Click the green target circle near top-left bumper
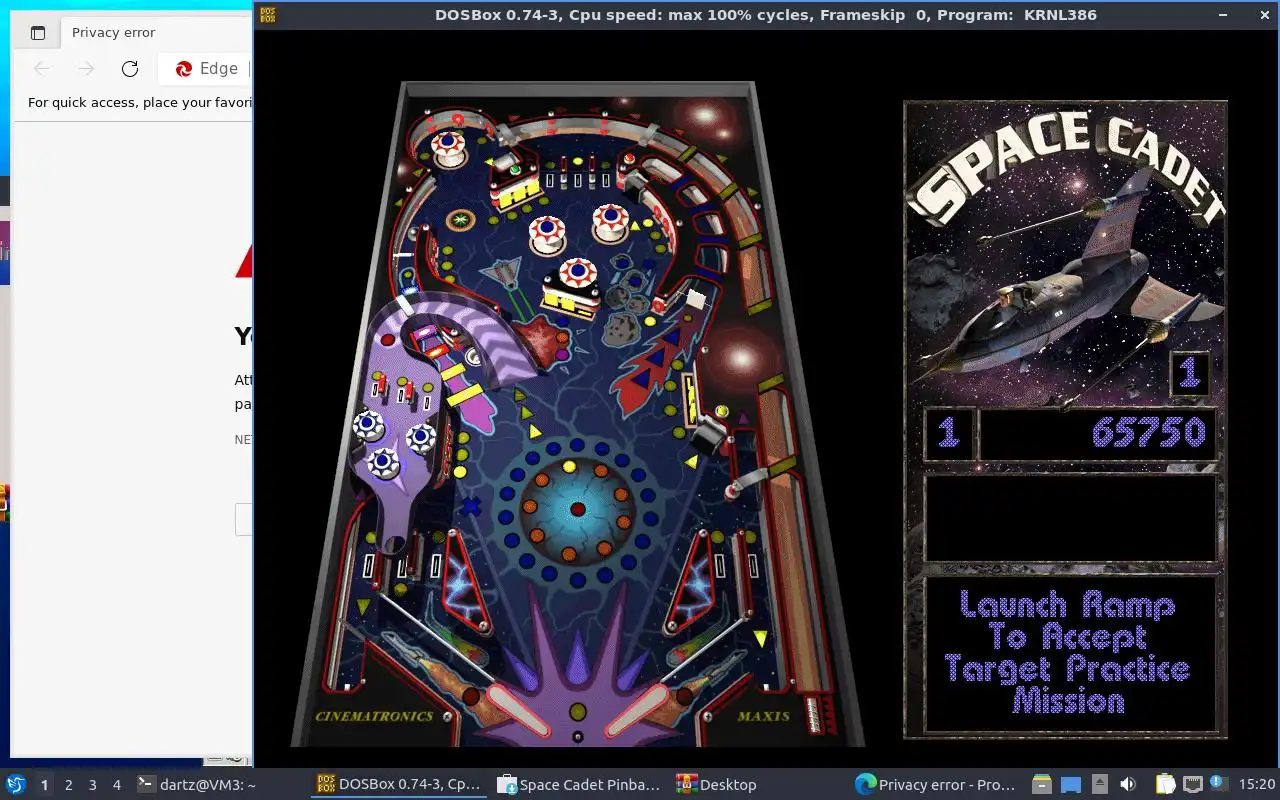 click(x=460, y=219)
